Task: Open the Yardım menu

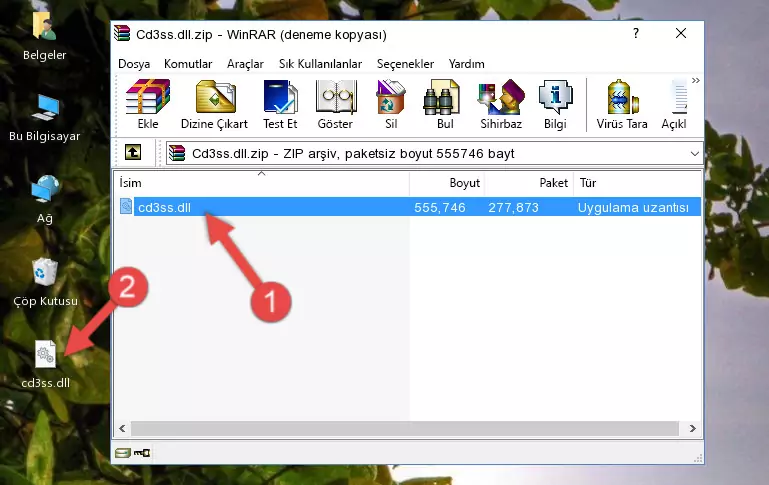Action: point(466,64)
